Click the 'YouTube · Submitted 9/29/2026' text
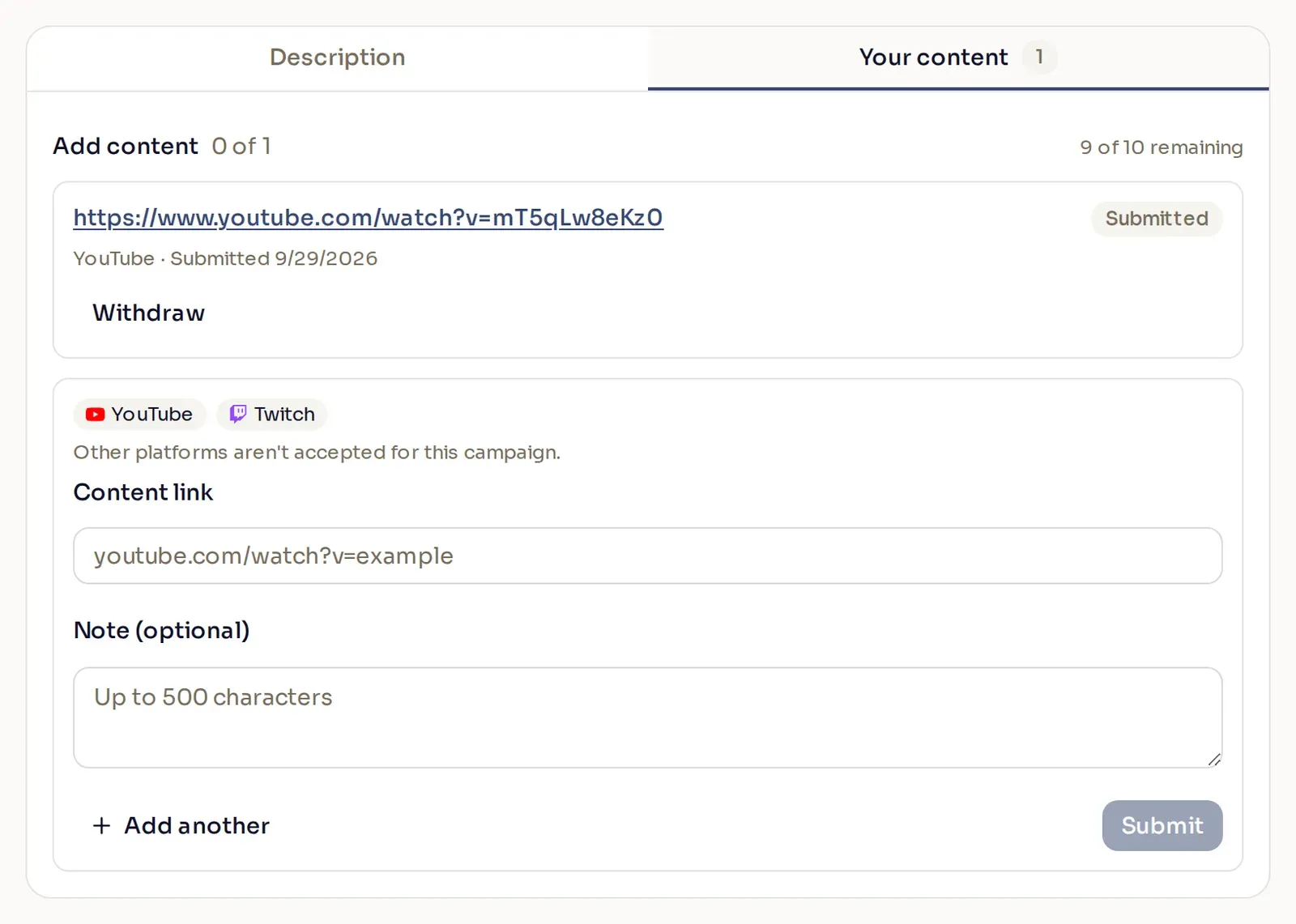Viewport: 1296px width, 924px height. (225, 258)
